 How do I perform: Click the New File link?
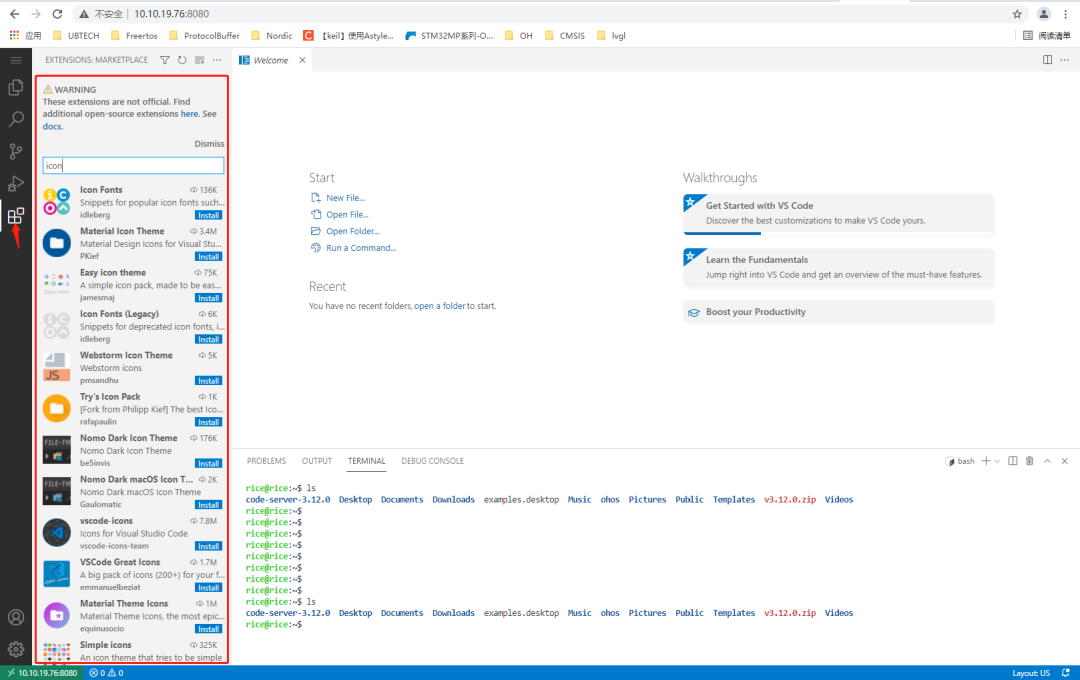click(345, 198)
